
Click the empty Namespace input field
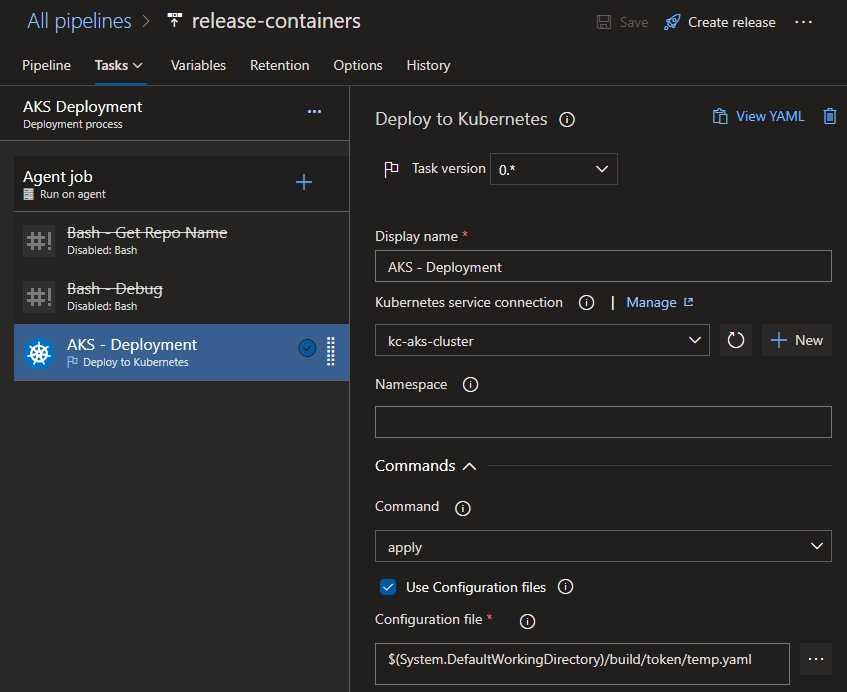click(x=603, y=422)
